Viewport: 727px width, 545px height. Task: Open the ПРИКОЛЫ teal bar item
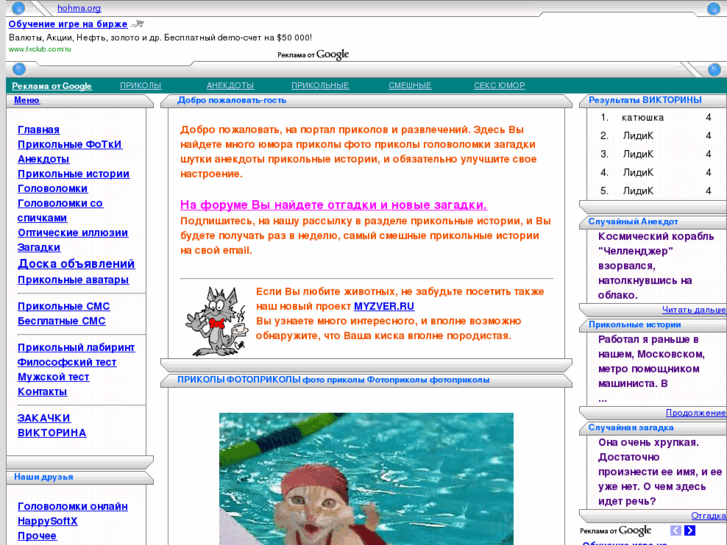(x=140, y=85)
